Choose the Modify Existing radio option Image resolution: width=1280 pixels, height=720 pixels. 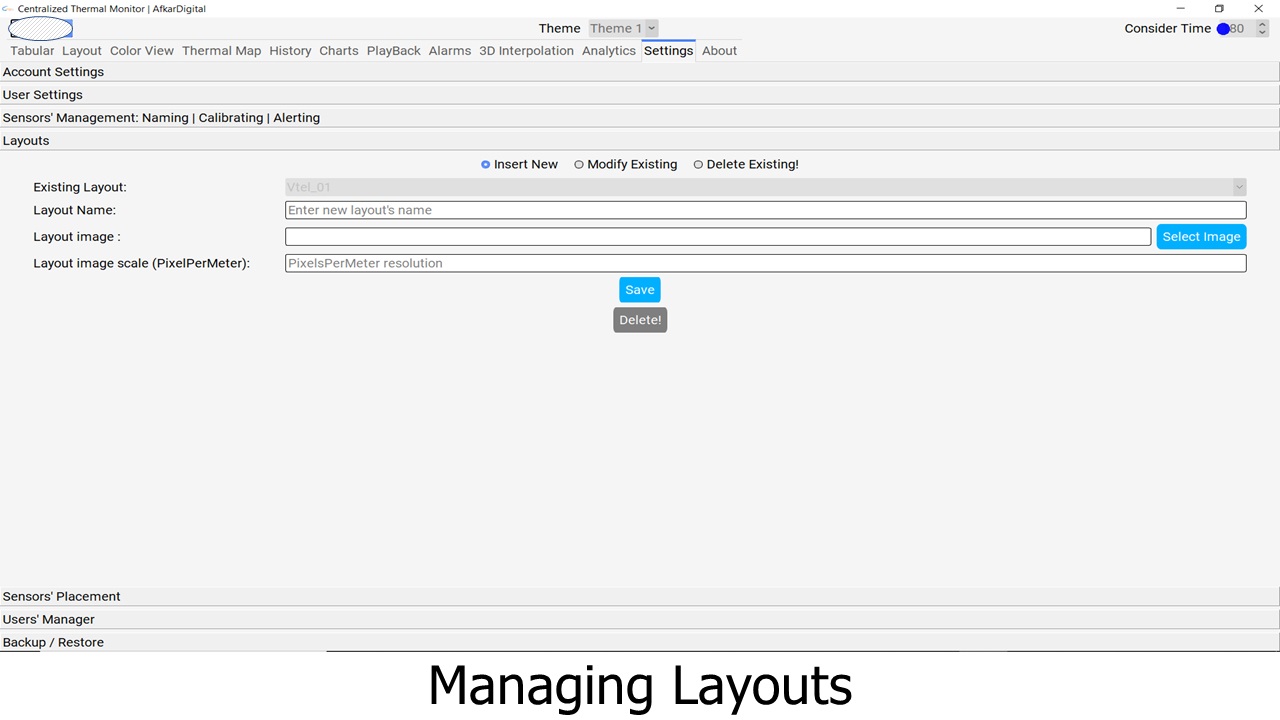(x=579, y=165)
